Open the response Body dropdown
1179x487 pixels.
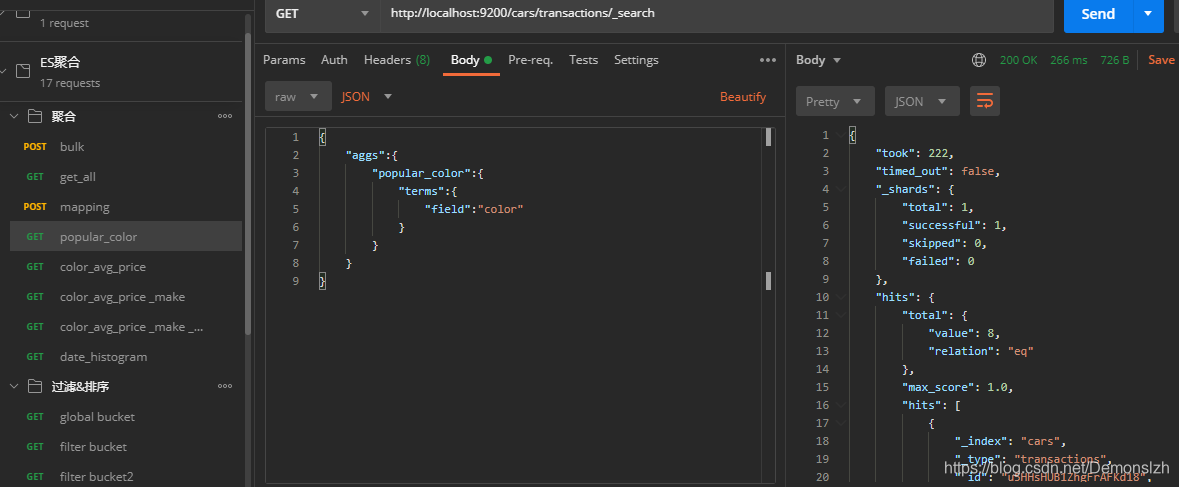[818, 60]
